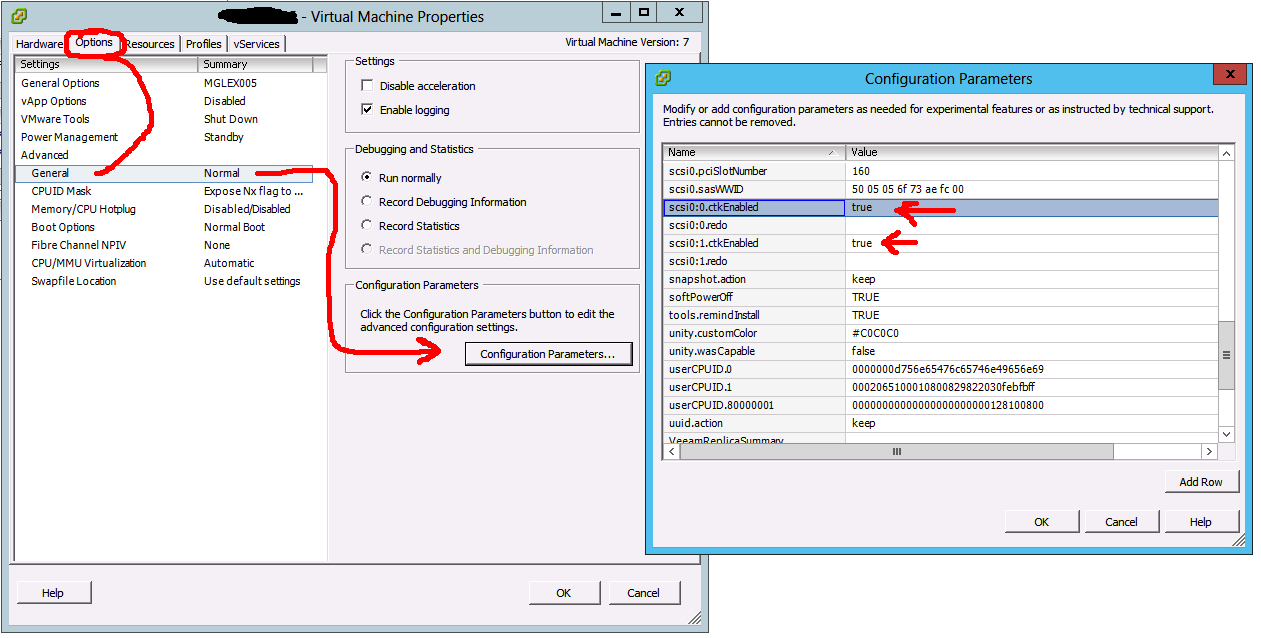
Task: Sort by the Name column header
Action: 754,152
